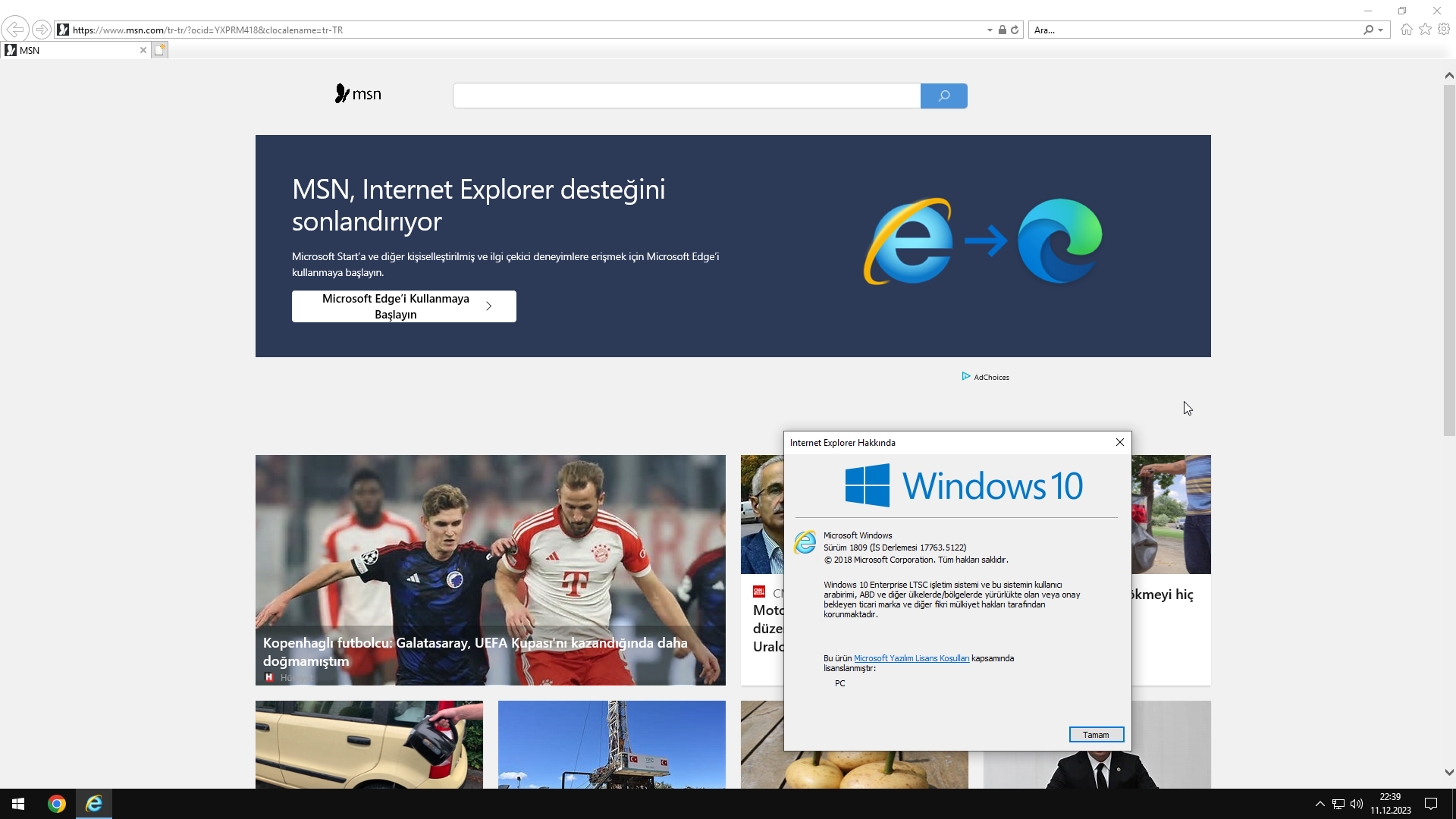Click the Microsoft Edge logo in banner
This screenshot has width=1456, height=819.
point(1059,241)
